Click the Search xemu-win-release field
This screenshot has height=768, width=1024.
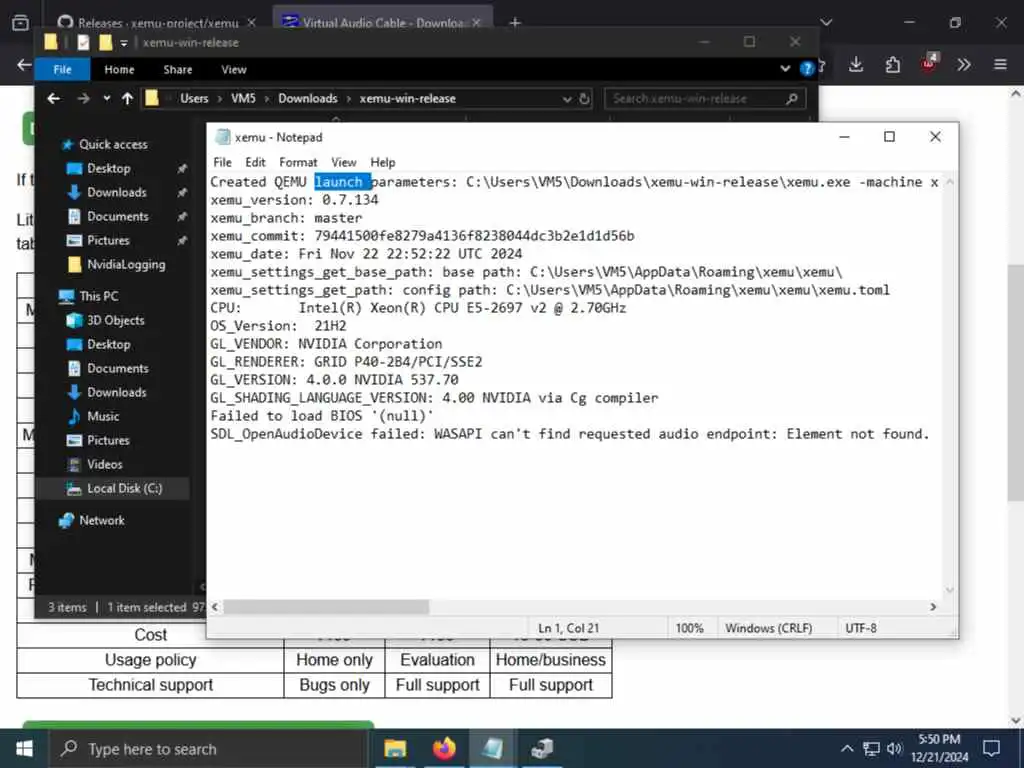[705, 99]
